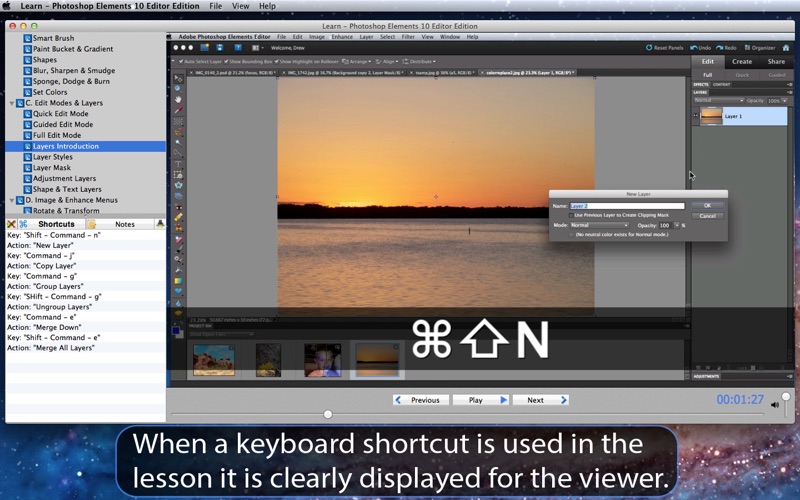
Task: Open the Arrange dropdown in options bar
Action: click(x=357, y=61)
